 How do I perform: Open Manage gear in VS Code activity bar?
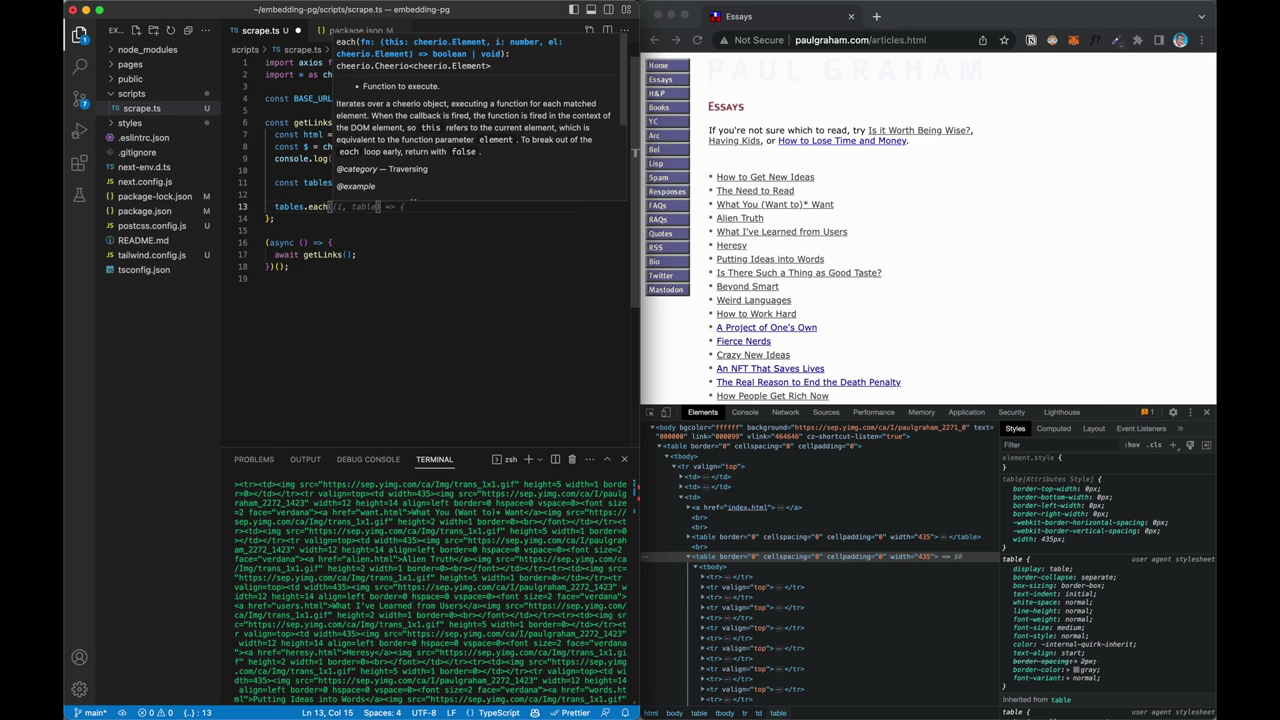[x=79, y=689]
